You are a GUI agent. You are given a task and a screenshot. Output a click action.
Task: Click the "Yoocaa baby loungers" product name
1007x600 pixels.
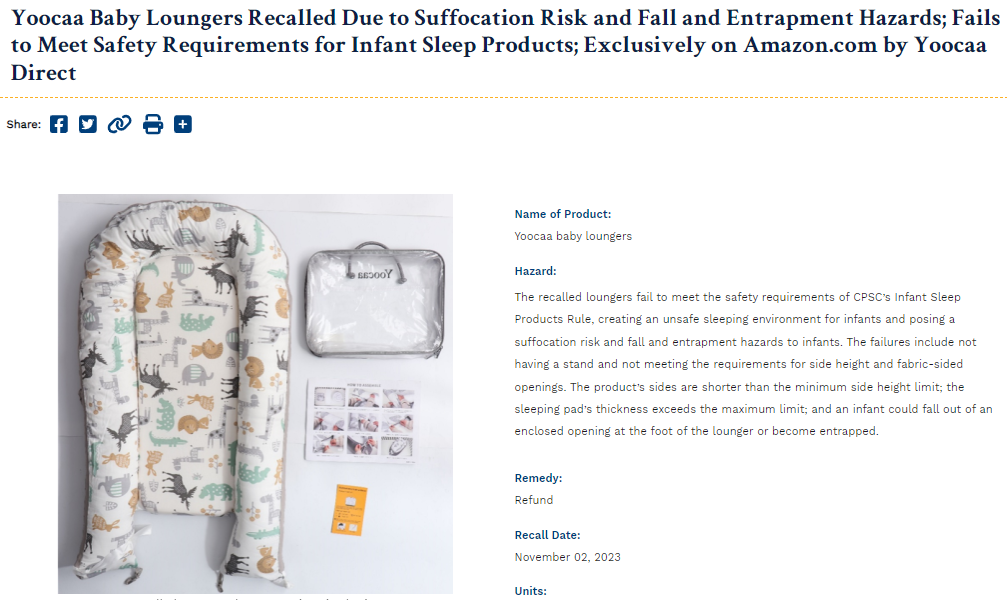pyautogui.click(x=573, y=236)
